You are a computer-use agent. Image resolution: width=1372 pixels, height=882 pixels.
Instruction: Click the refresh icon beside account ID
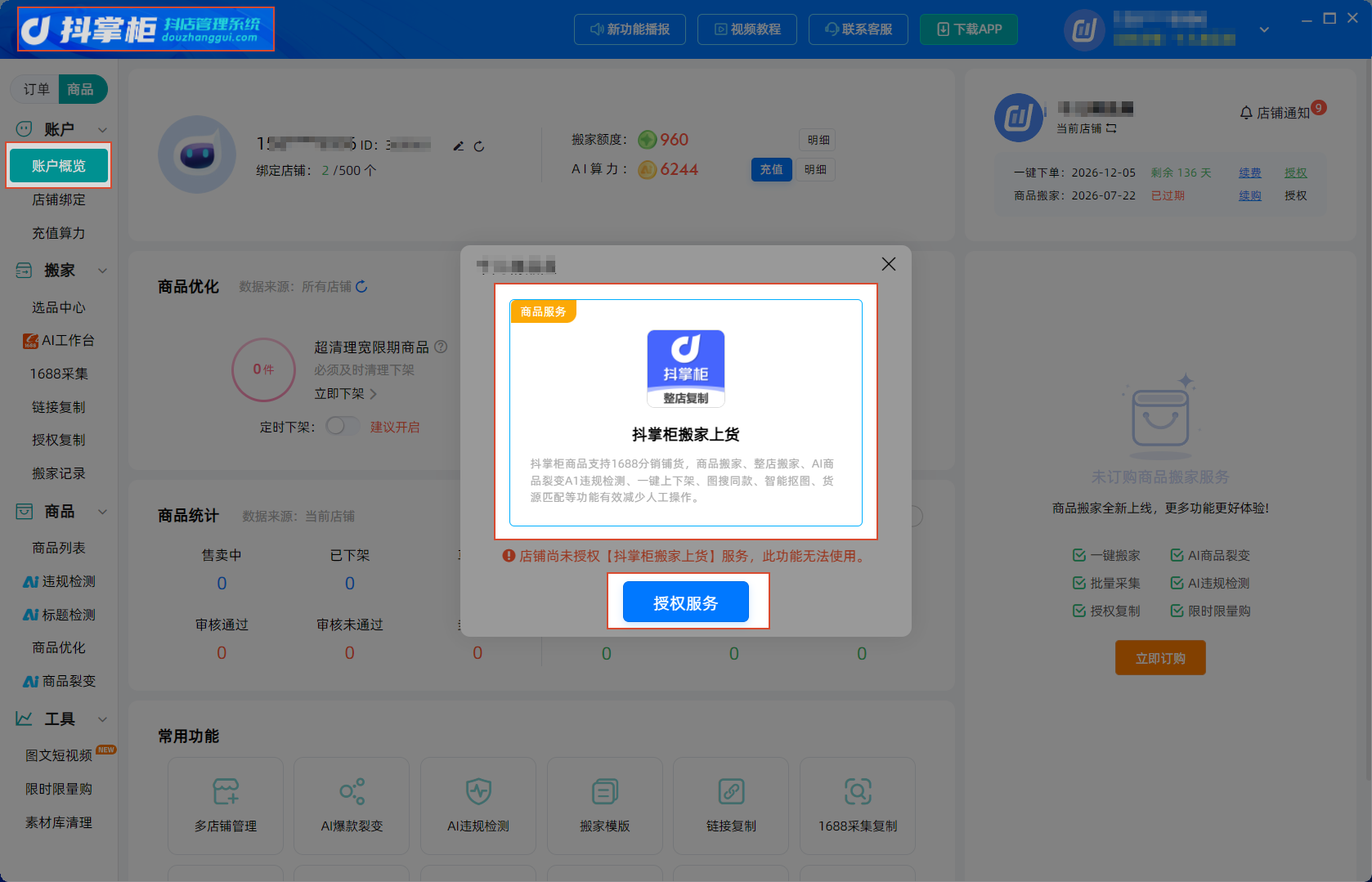click(x=479, y=146)
